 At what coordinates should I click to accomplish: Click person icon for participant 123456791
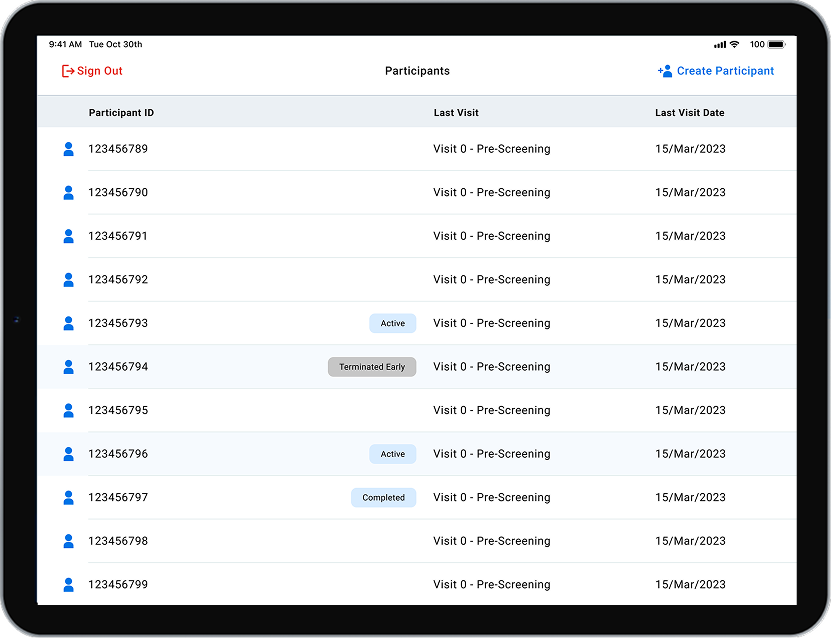point(69,237)
